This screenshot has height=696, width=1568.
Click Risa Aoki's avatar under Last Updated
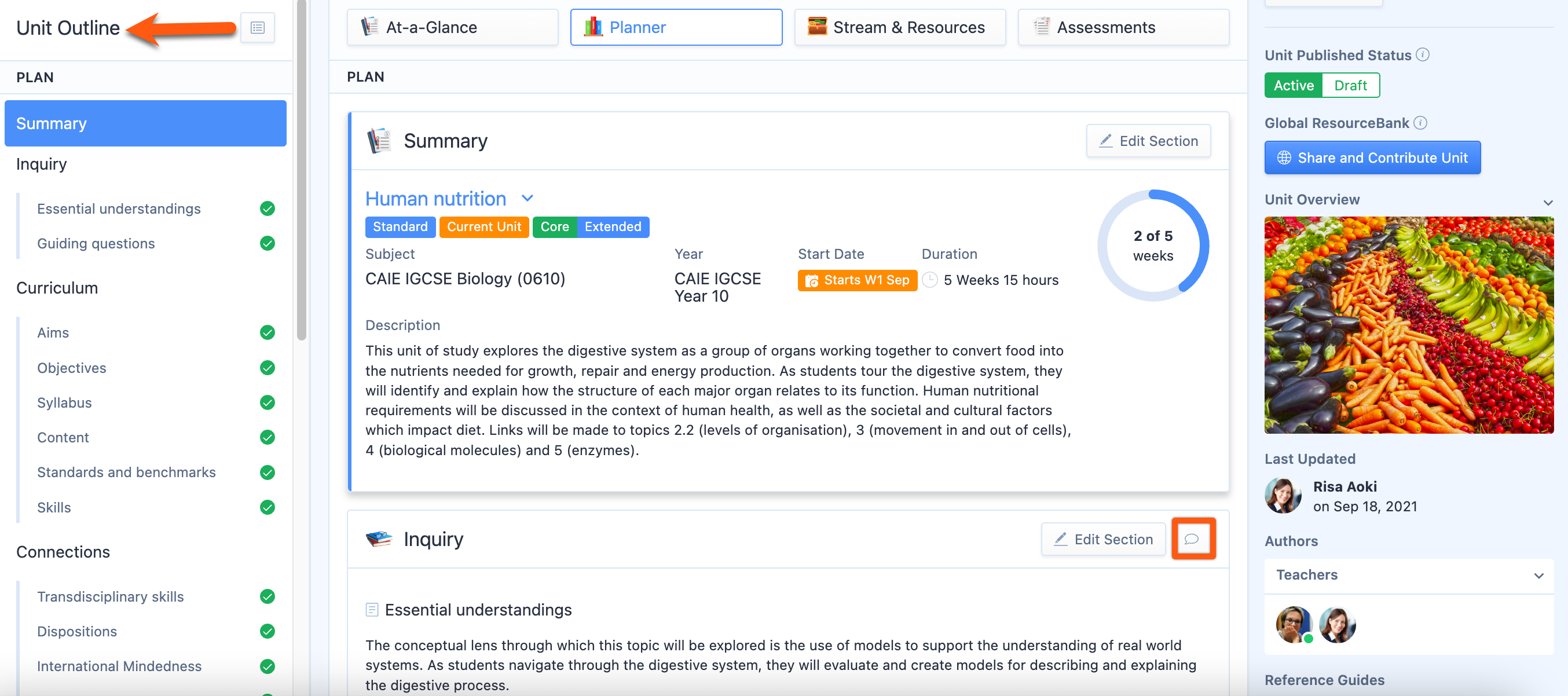pyautogui.click(x=1283, y=496)
